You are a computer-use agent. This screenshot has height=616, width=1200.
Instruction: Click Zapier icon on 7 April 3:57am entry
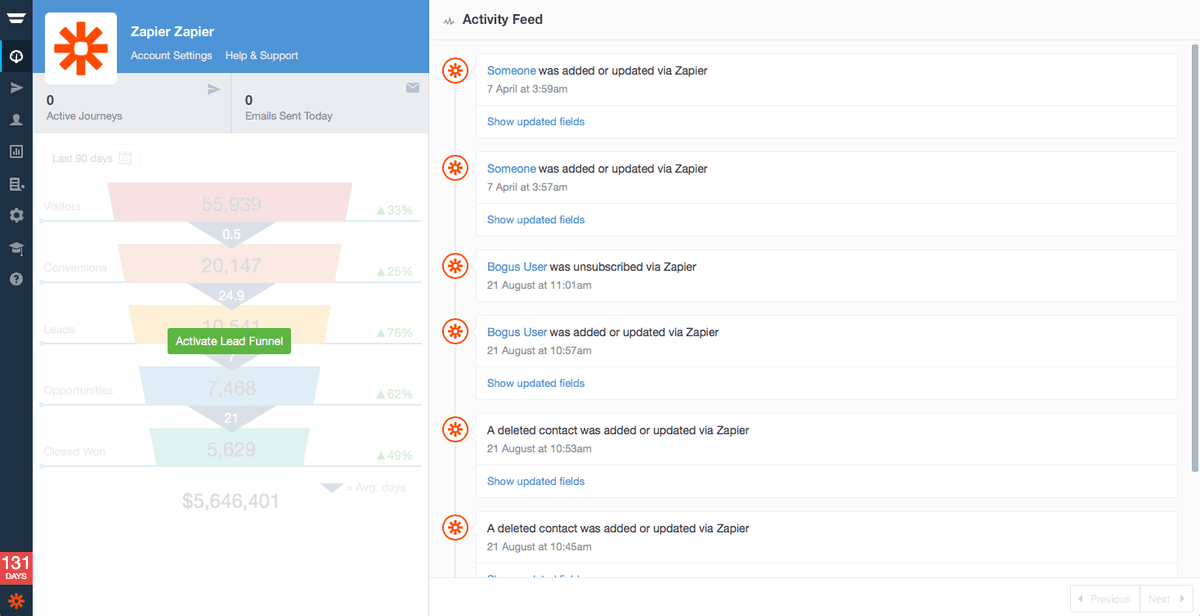(x=455, y=168)
